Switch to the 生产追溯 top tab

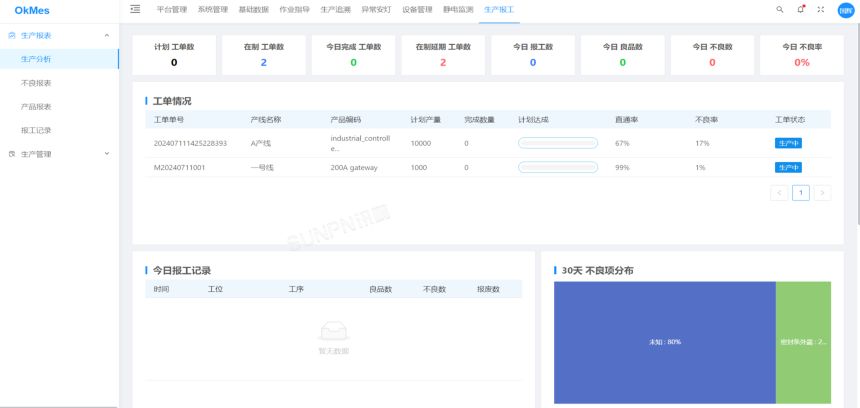pos(335,9)
